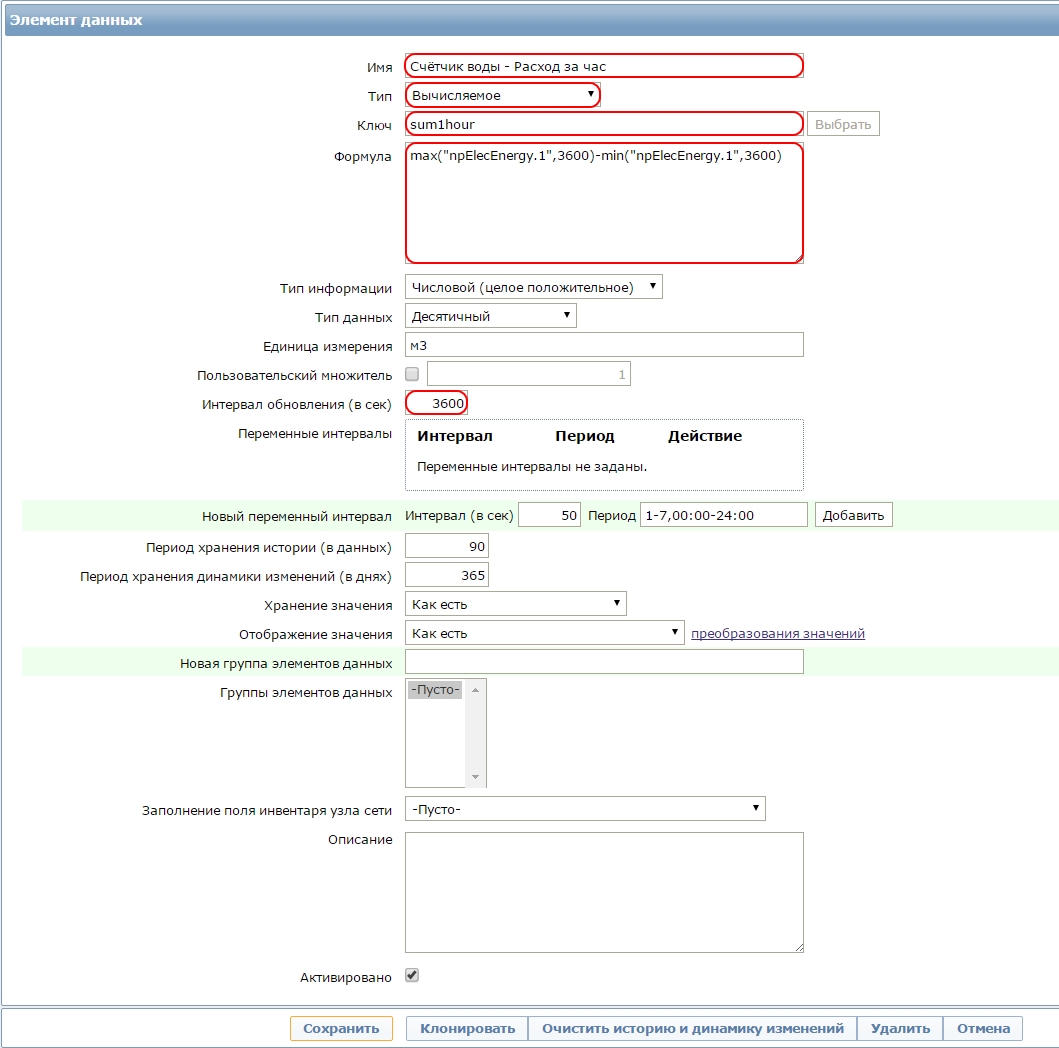Click the Интервал обновления field showing 3600

click(x=436, y=403)
